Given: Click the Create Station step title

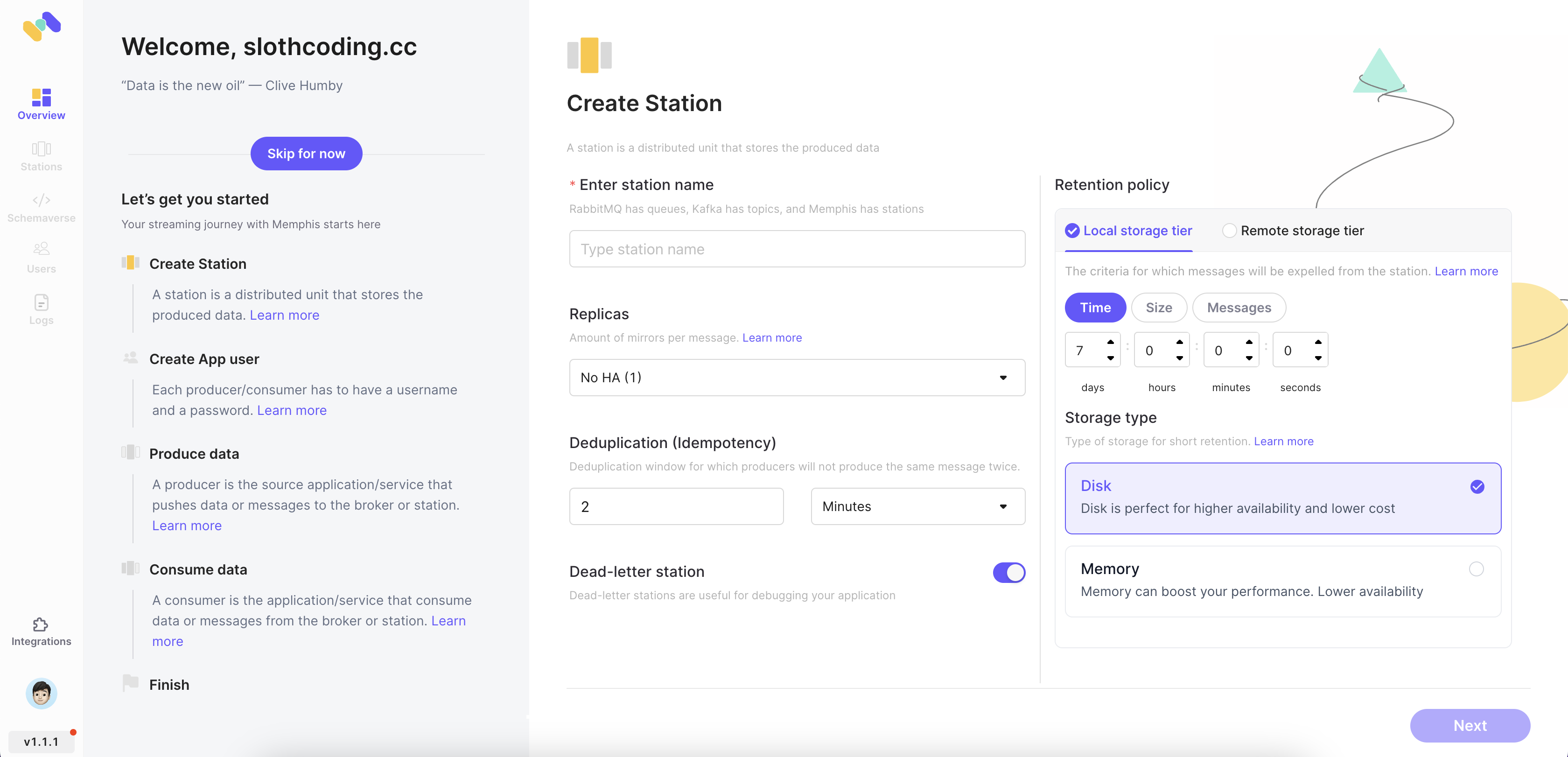Looking at the screenshot, I should 198,264.
